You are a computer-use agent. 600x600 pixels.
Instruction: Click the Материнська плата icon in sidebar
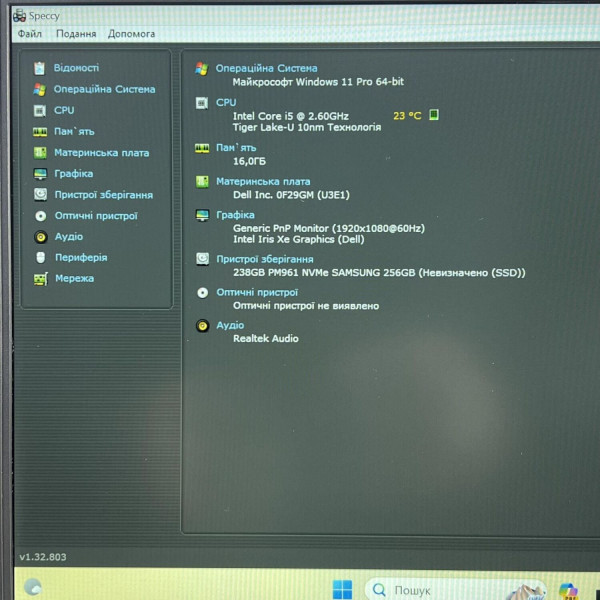pos(40,153)
